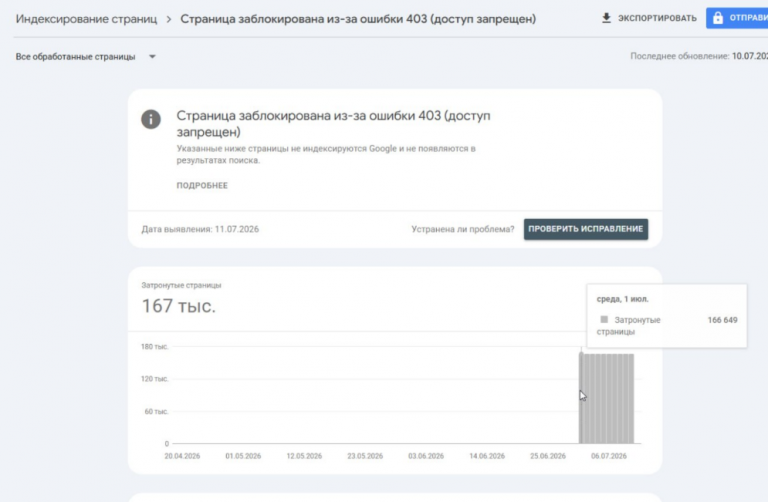Viewport: 768px width, 502px height.
Task: Click ЭКСПОРТИРОВАТЬ button text
Action: pos(657,18)
